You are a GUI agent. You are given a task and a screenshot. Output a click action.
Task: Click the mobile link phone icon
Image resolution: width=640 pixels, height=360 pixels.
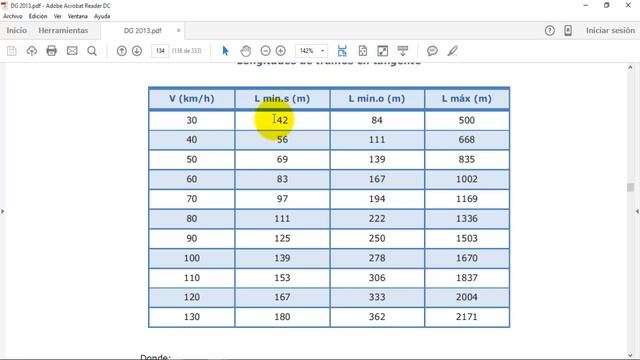tap(568, 31)
